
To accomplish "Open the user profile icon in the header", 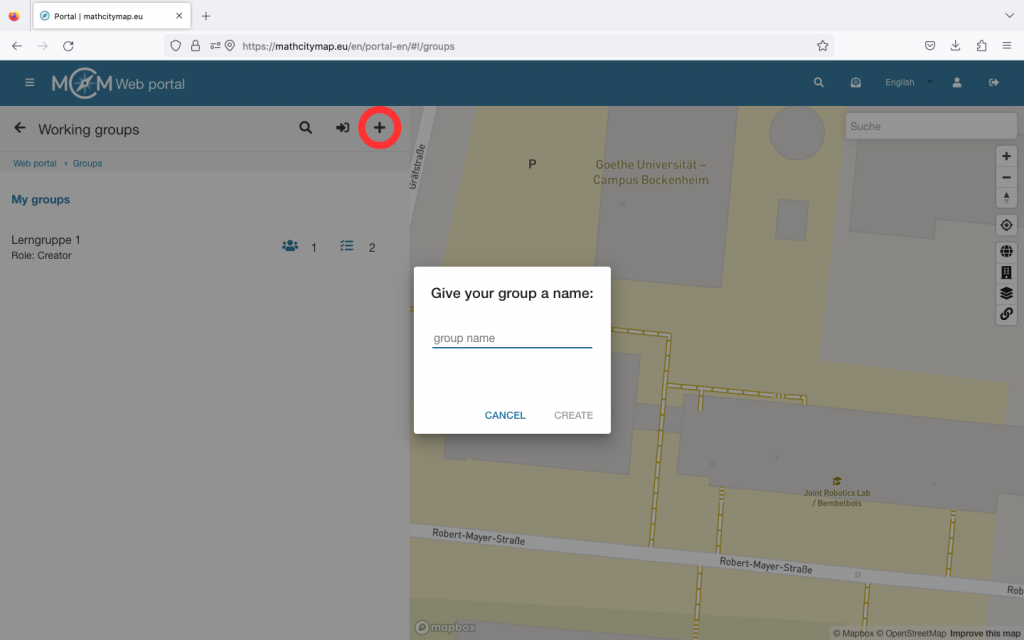I will pos(957,83).
